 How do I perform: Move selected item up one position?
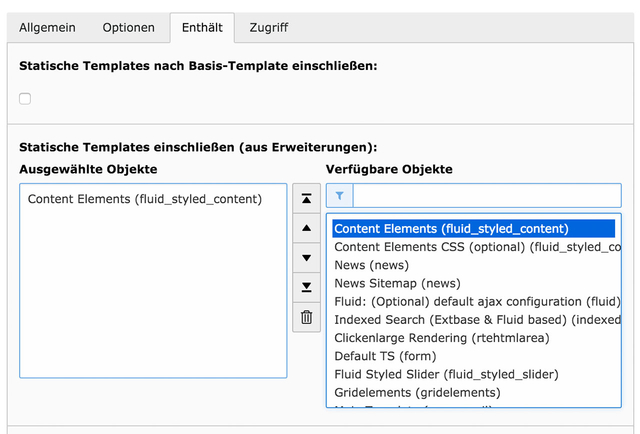[x=307, y=228]
